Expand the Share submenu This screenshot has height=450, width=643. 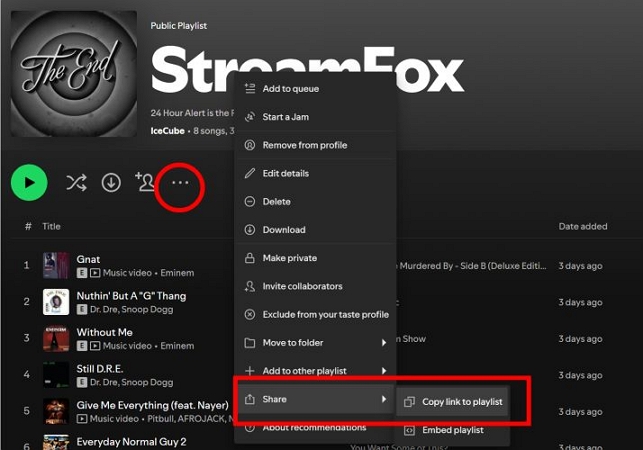(x=315, y=399)
